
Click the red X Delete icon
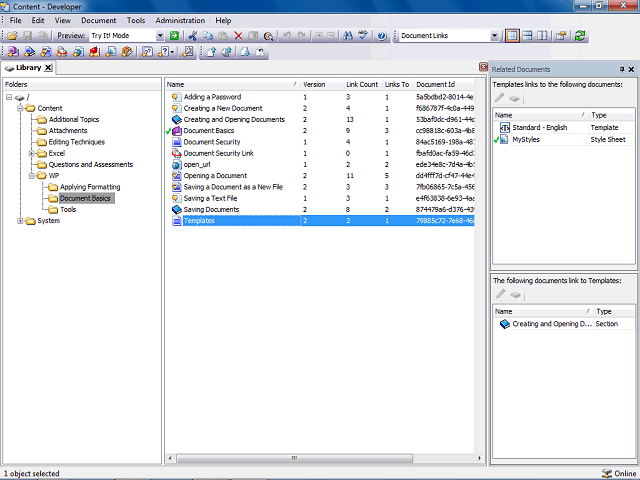238,36
